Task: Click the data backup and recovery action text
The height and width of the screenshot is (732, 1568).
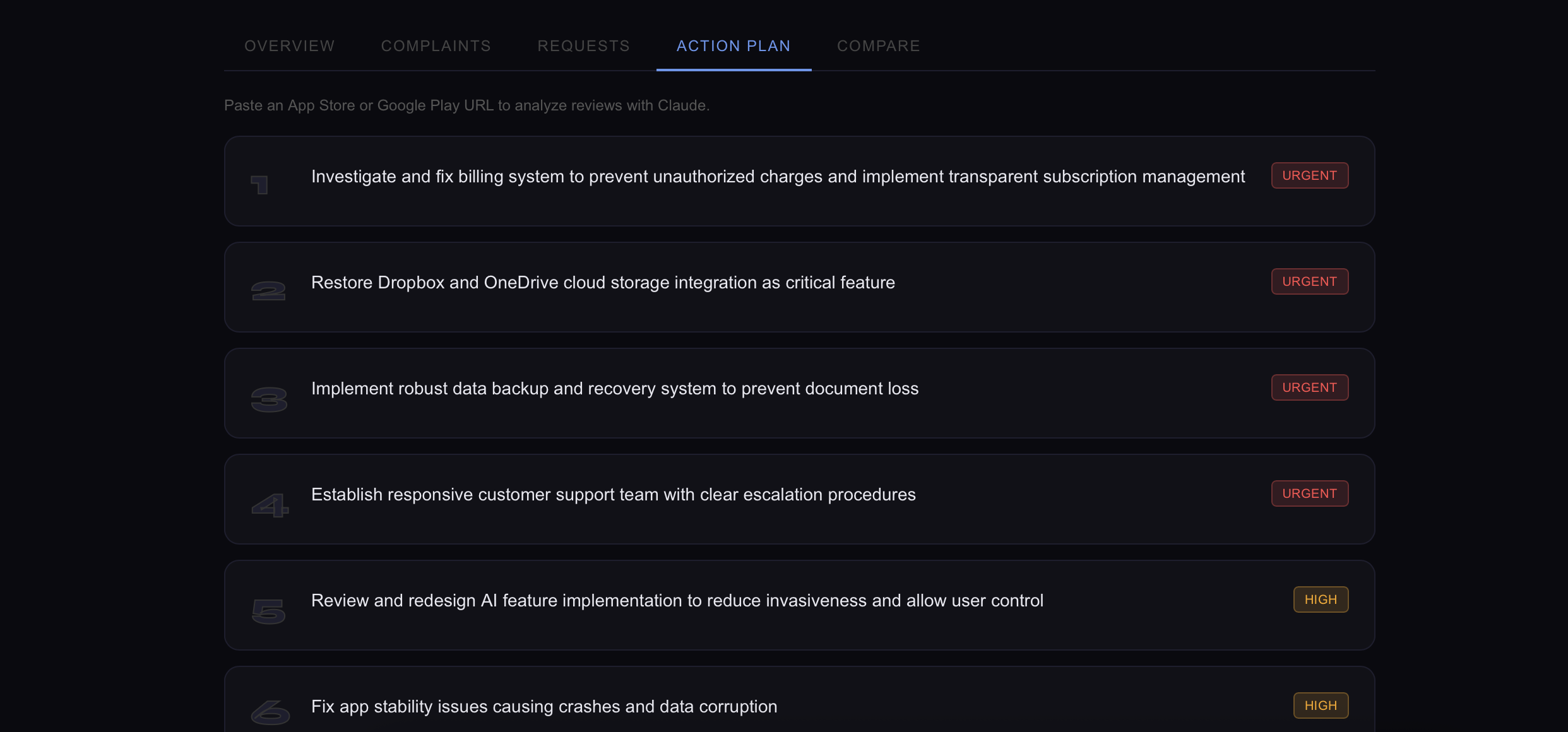Action: tap(615, 388)
